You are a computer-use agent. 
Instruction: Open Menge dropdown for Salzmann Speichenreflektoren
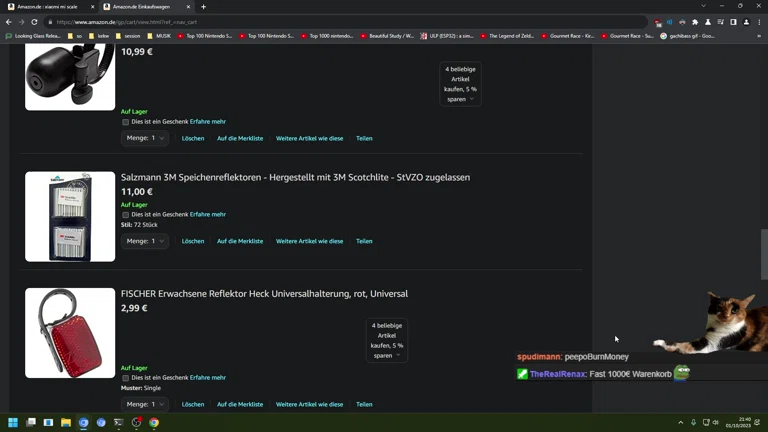144,241
